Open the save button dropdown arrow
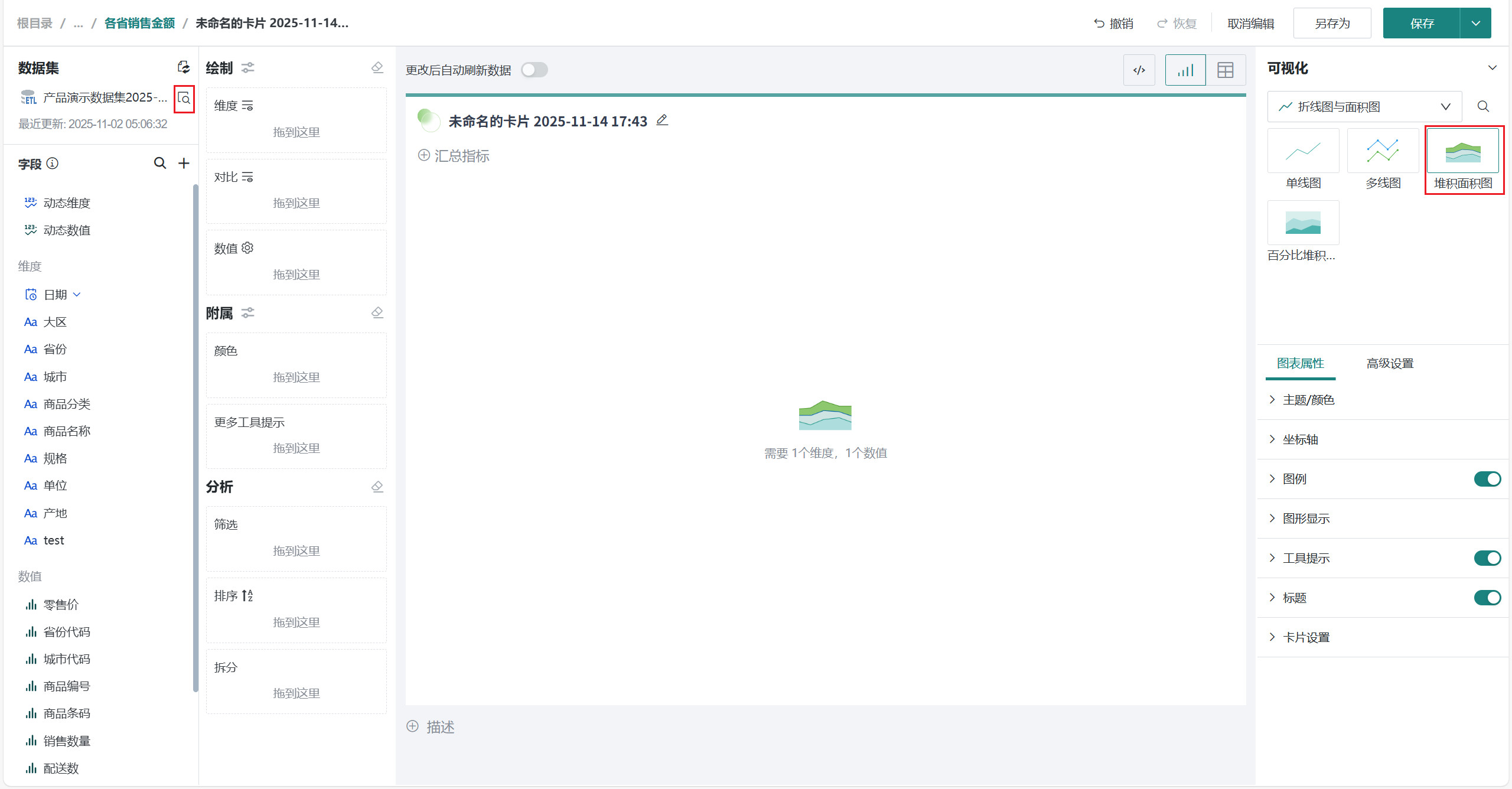Image resolution: width=1512 pixels, height=789 pixels. click(1475, 24)
